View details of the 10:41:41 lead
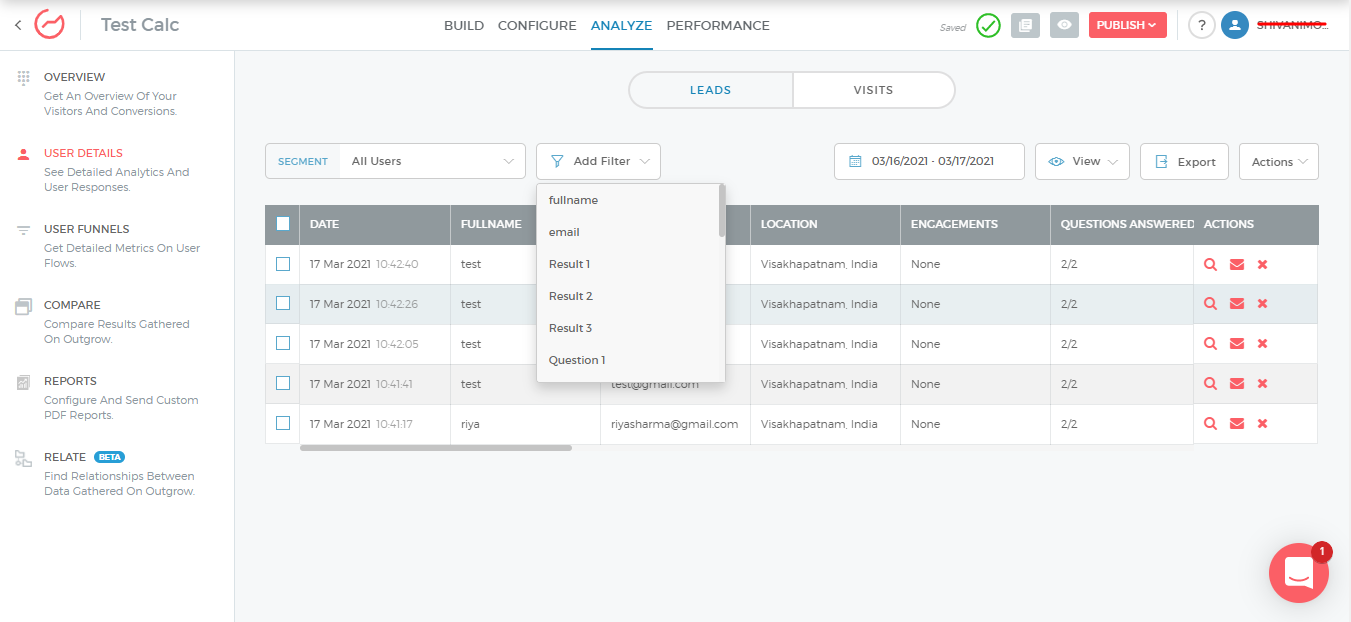Screen dimensions: 1351x622 click(1210, 384)
